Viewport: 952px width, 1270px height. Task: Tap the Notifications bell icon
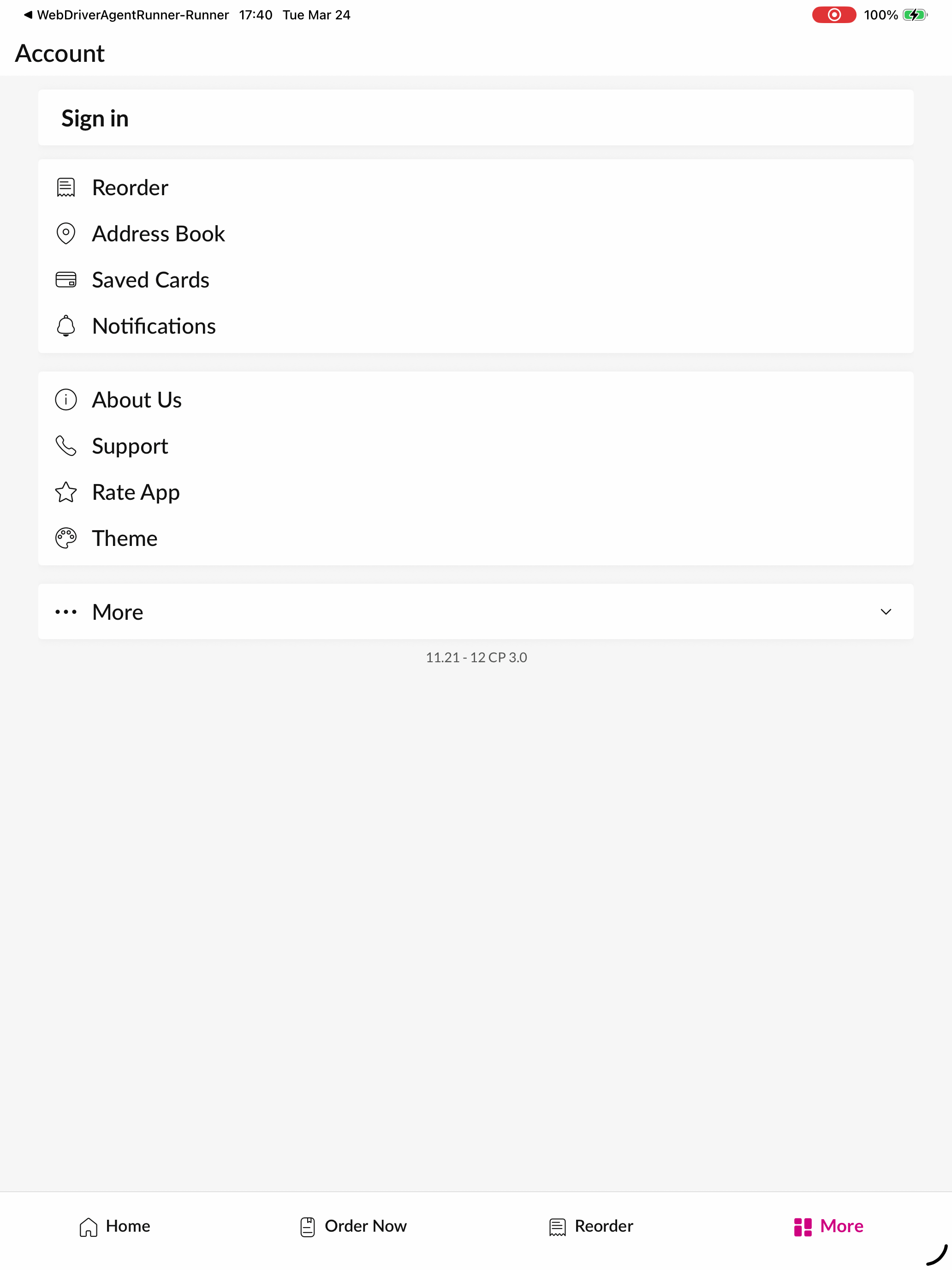point(66,325)
